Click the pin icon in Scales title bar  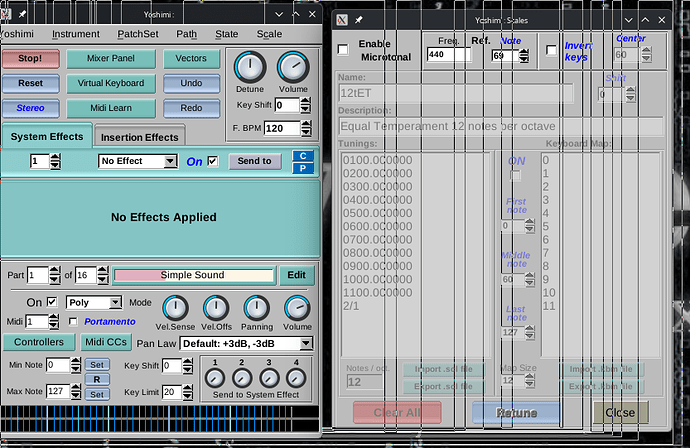click(x=359, y=20)
